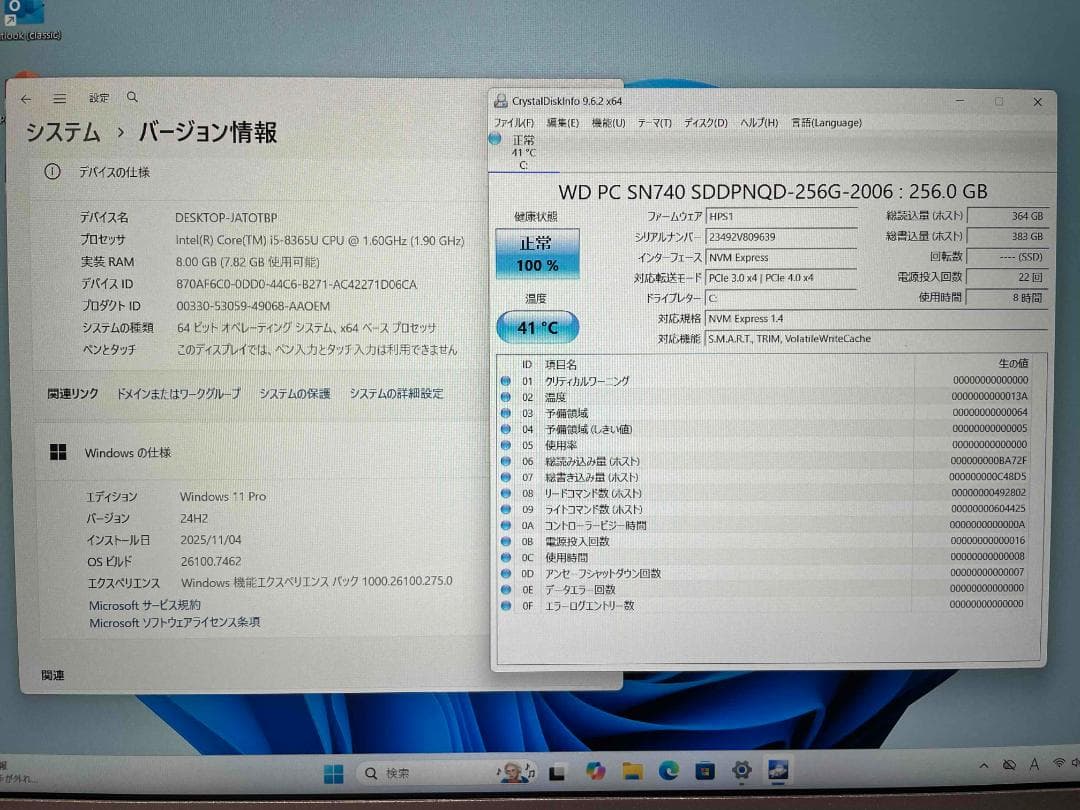Click the blue status dot beside クリティカルワーニング
This screenshot has height=810, width=1080.
coord(506,381)
